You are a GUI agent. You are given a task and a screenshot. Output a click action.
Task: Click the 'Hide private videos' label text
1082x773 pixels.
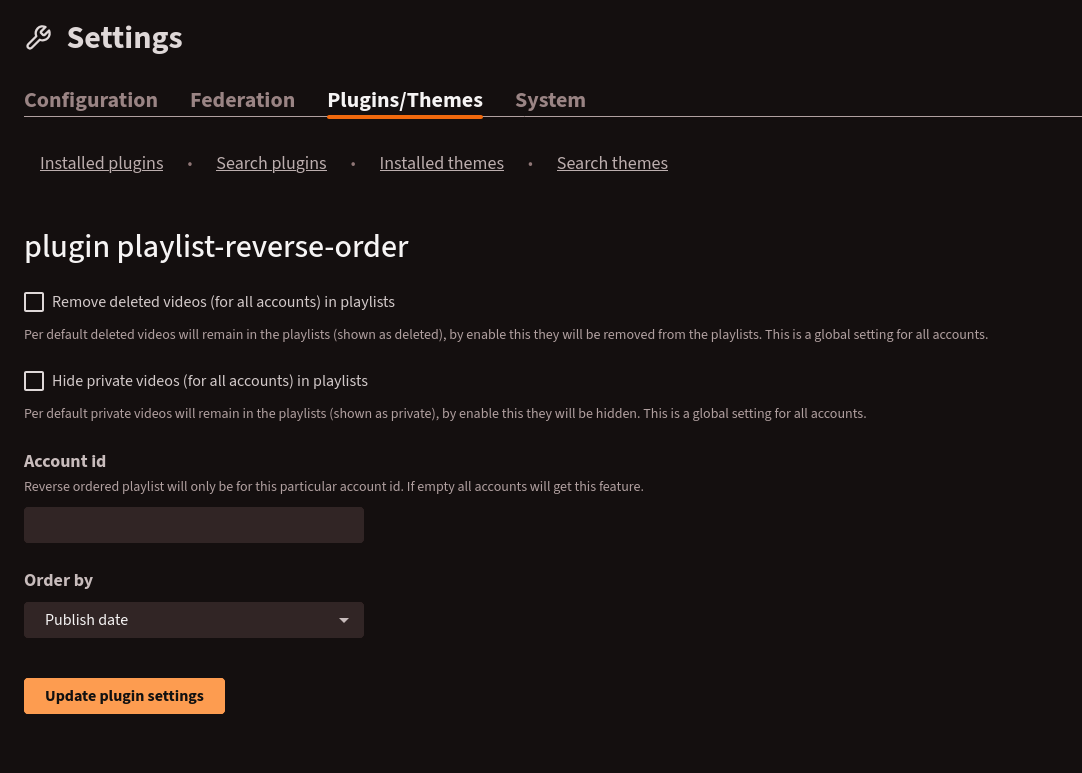pos(210,381)
